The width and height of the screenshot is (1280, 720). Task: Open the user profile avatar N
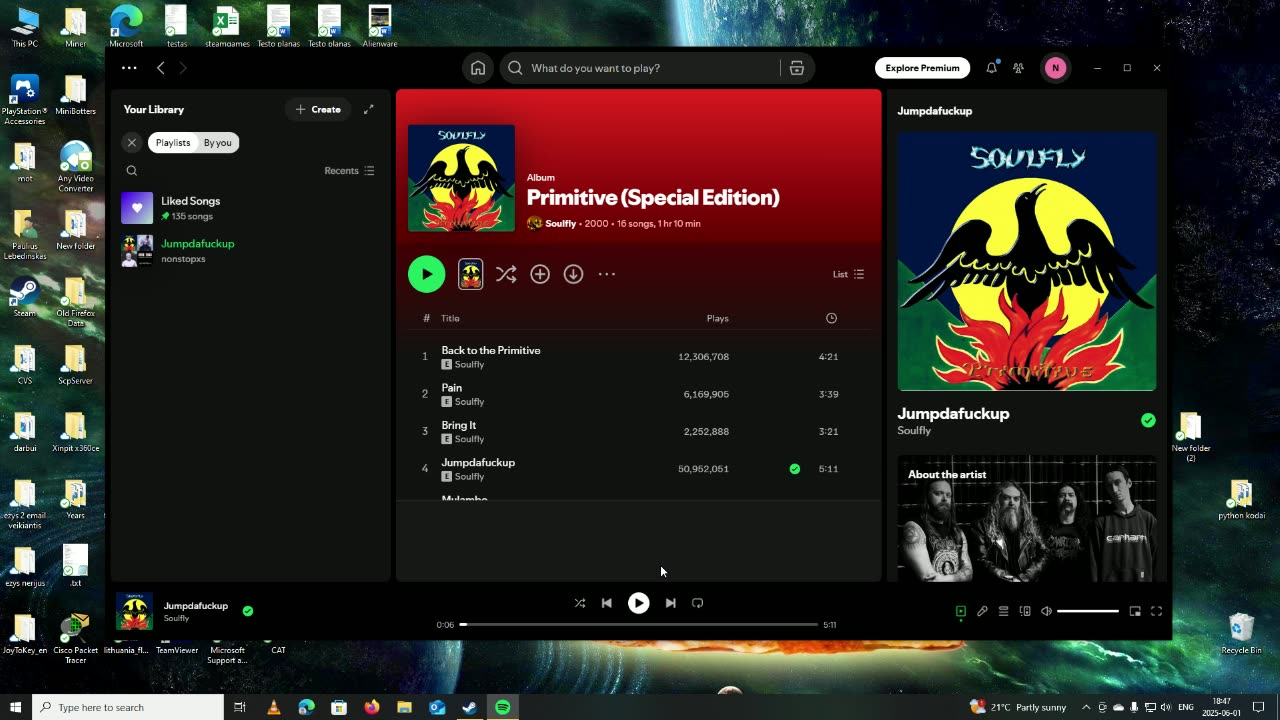[1055, 68]
